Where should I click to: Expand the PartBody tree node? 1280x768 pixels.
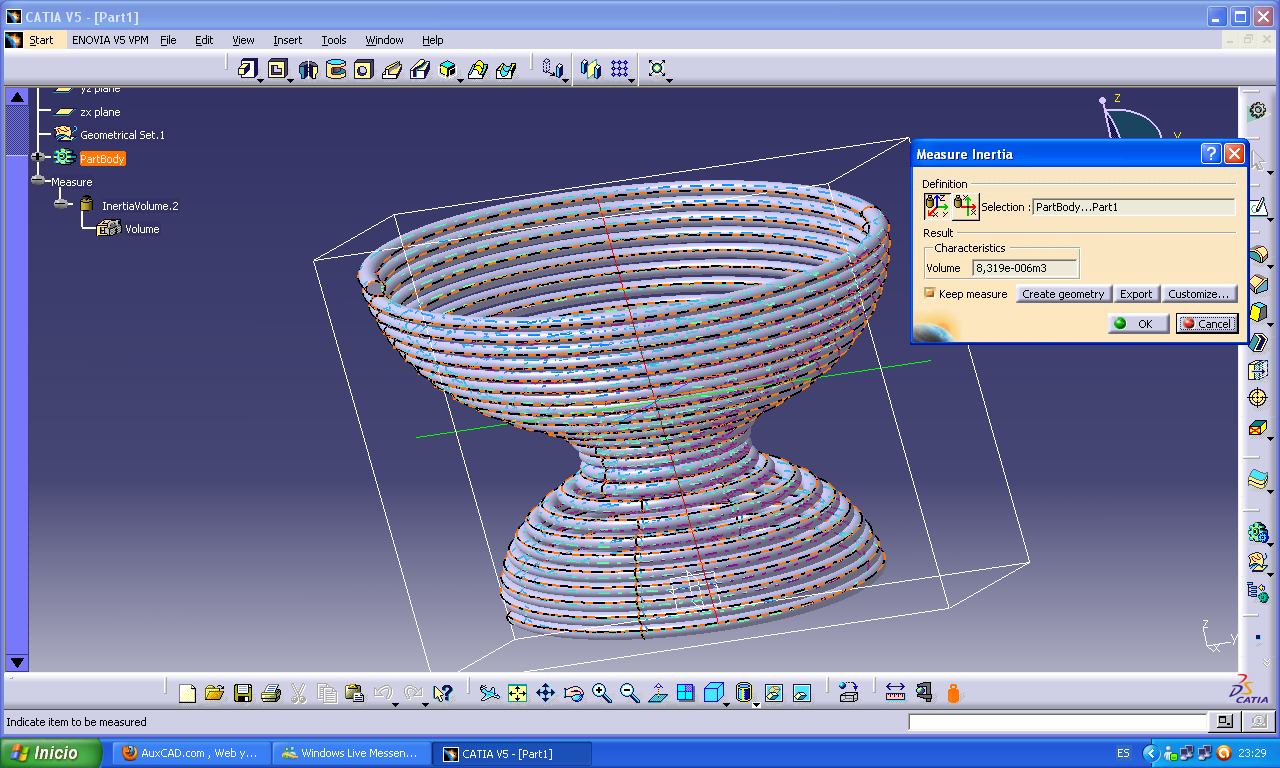[x=39, y=158]
